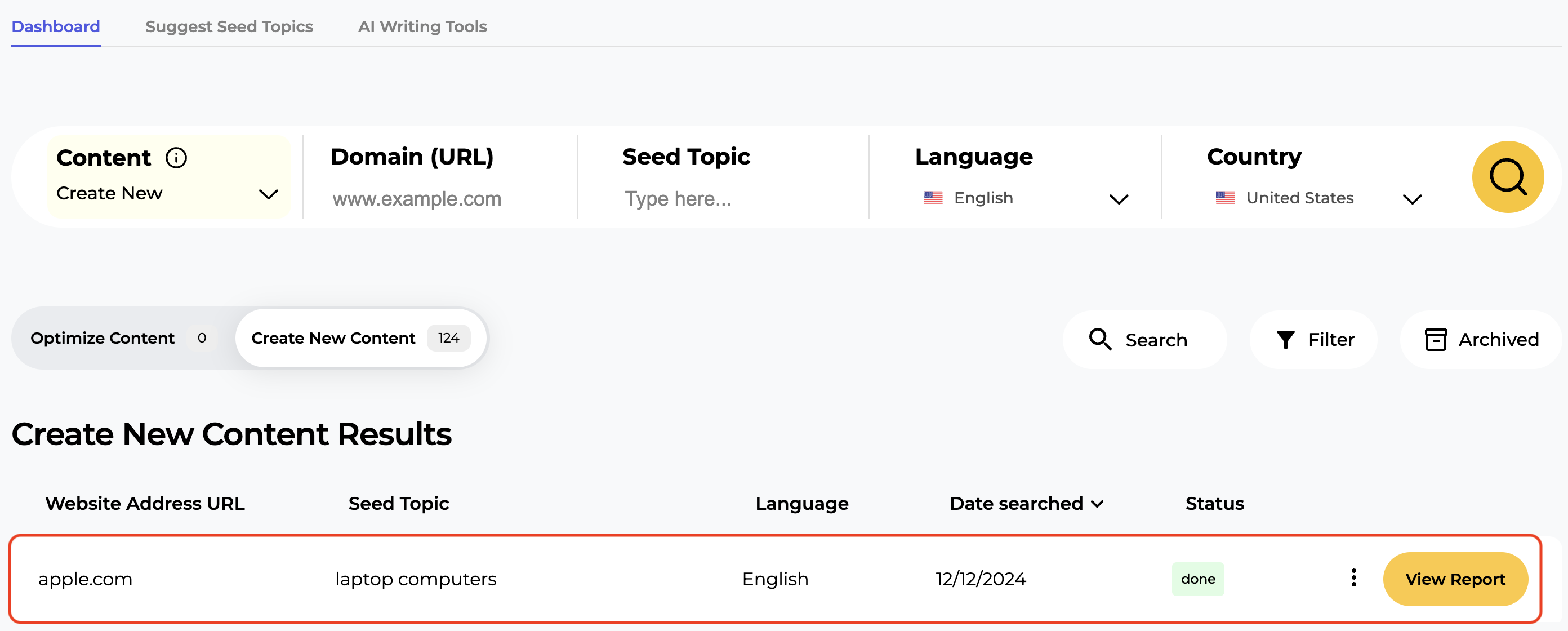Image resolution: width=1568 pixels, height=631 pixels.
Task: Click the US flag in Country field
Action: point(1224,198)
